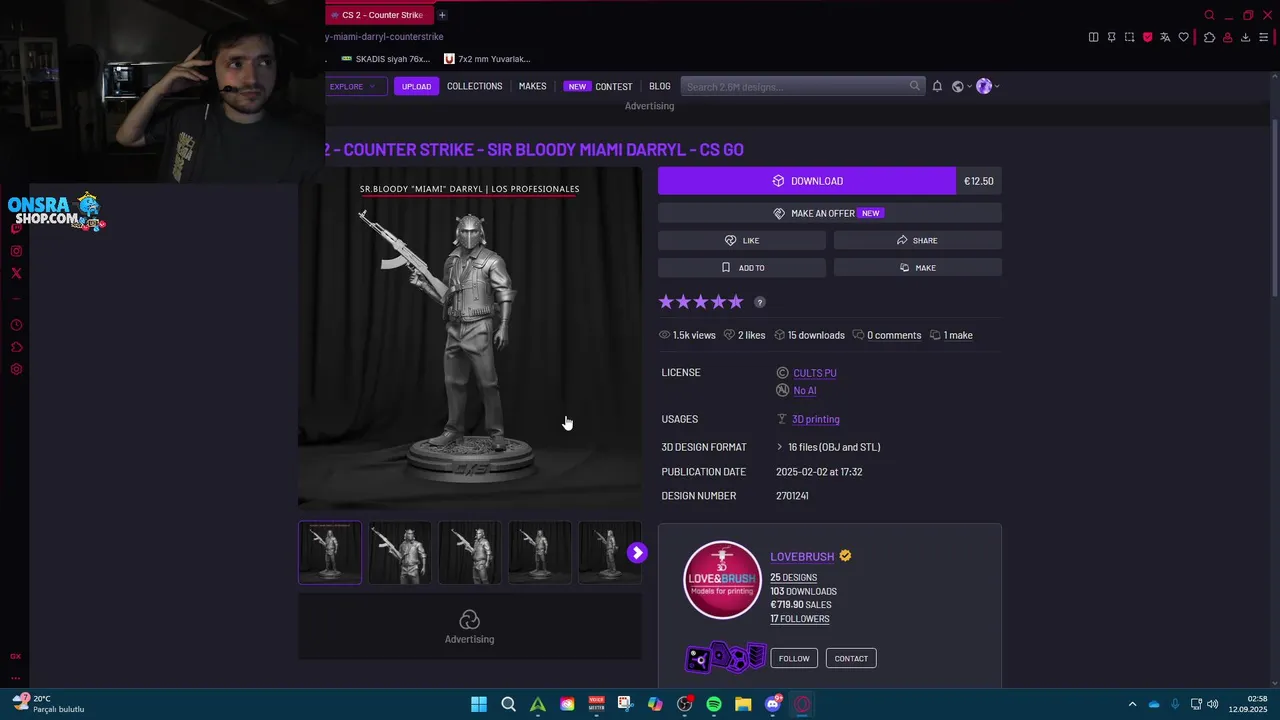Click the MAKE button
The width and height of the screenshot is (1280, 720).
click(917, 268)
